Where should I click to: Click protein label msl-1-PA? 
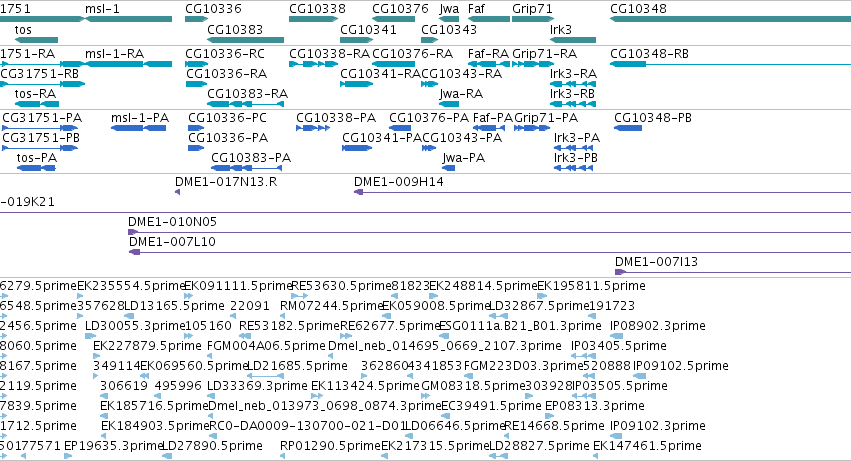140,118
